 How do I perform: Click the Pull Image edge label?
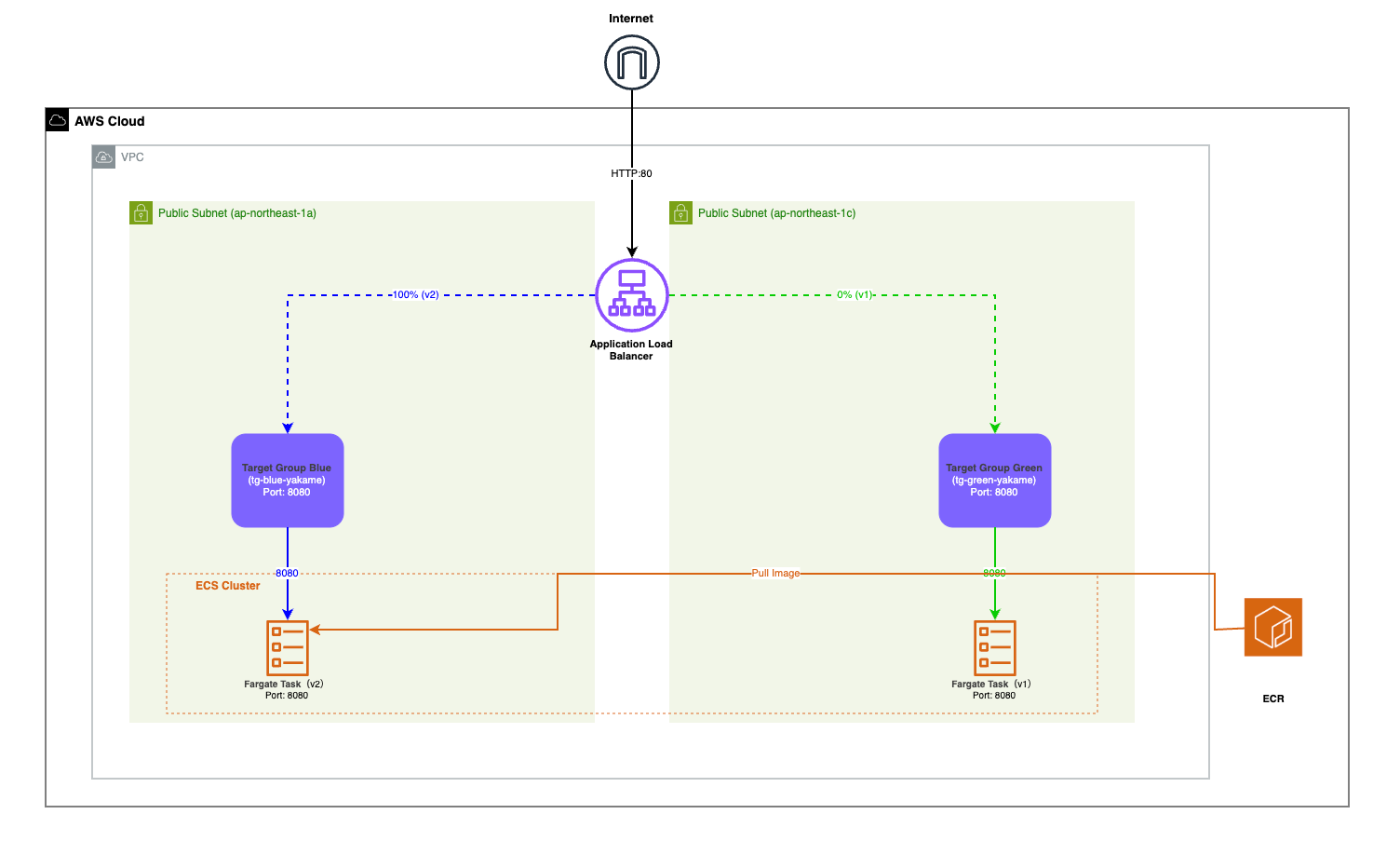[775, 574]
